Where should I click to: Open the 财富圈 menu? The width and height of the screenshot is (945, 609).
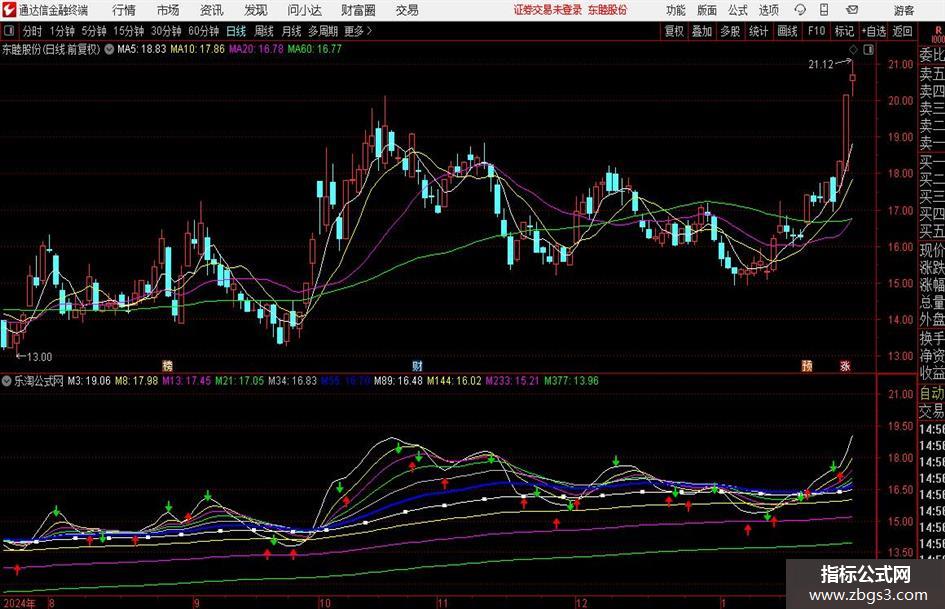(358, 10)
